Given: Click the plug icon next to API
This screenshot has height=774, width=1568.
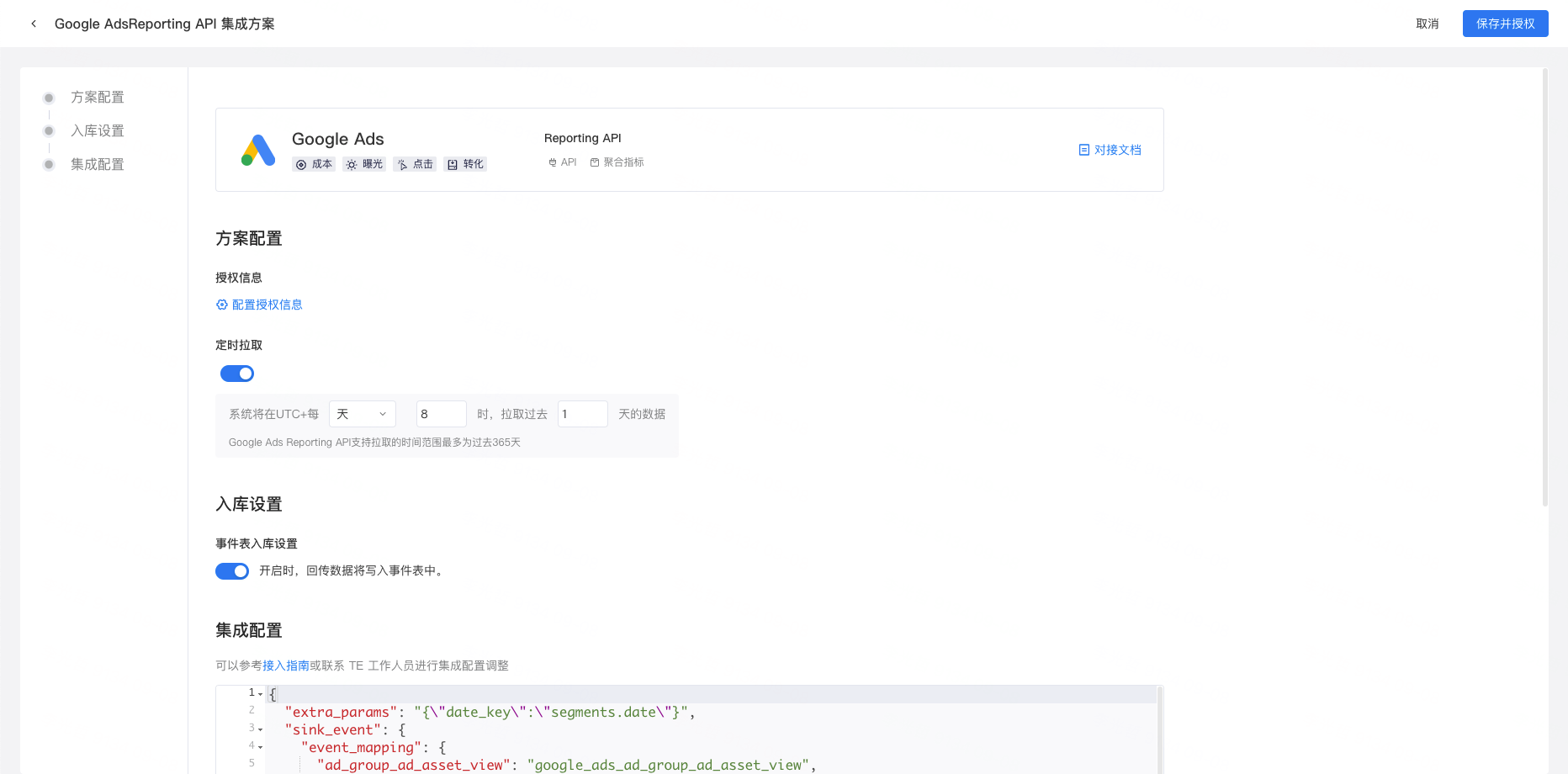Looking at the screenshot, I should click(x=551, y=162).
